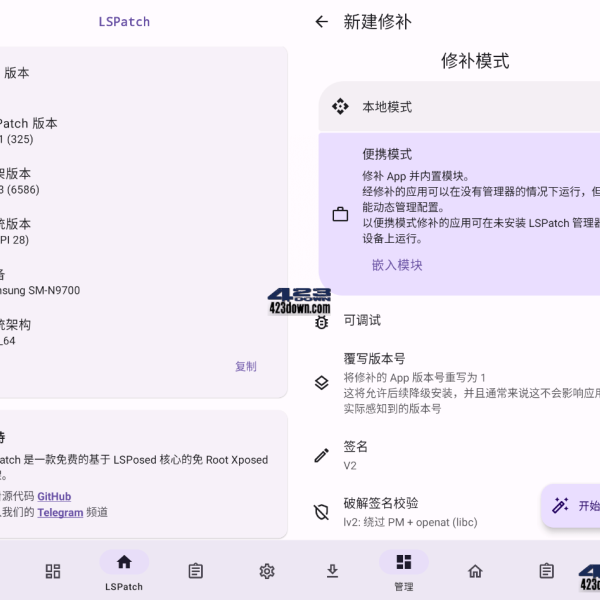
Task: Open the download repository tab
Action: coord(332,571)
